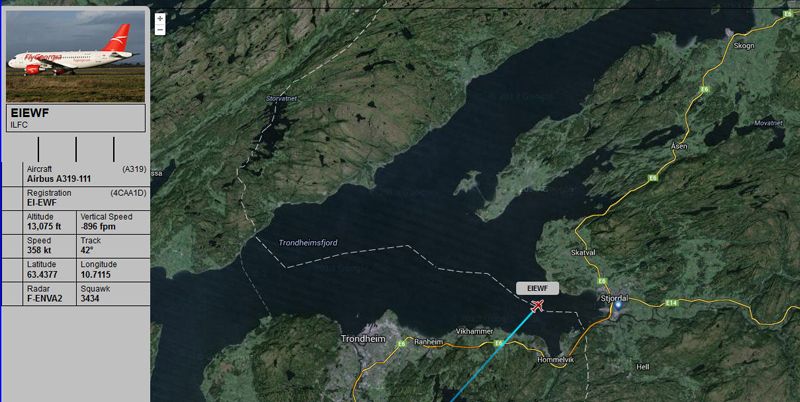Click the EIEWF ILFC header in panel
This screenshot has width=800, height=402.
tap(76, 118)
